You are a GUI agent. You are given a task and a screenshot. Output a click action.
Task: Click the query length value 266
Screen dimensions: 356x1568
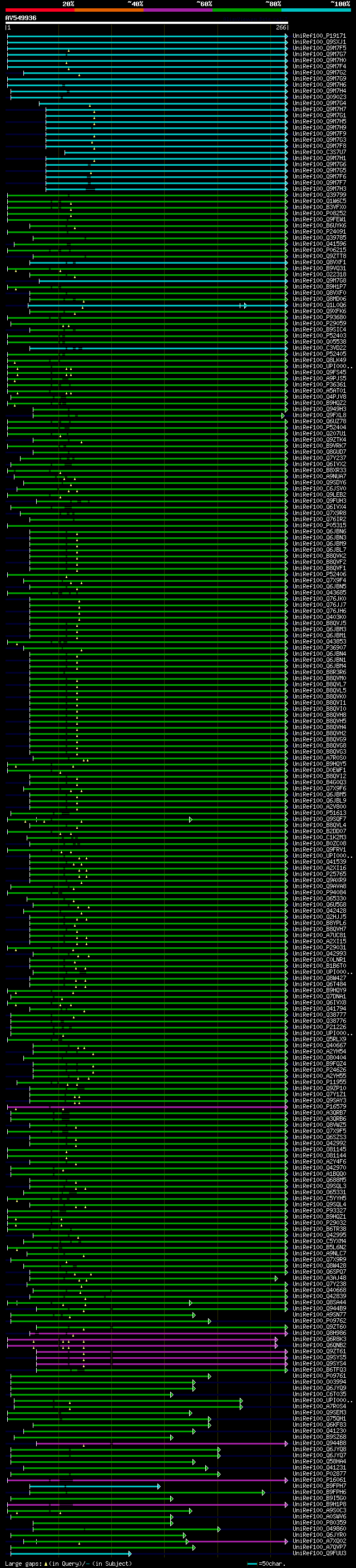click(x=281, y=27)
